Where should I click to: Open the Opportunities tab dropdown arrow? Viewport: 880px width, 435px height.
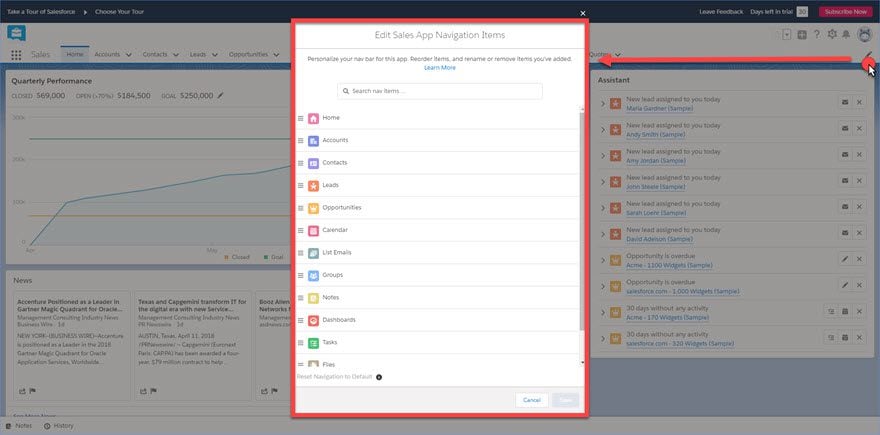(276, 55)
